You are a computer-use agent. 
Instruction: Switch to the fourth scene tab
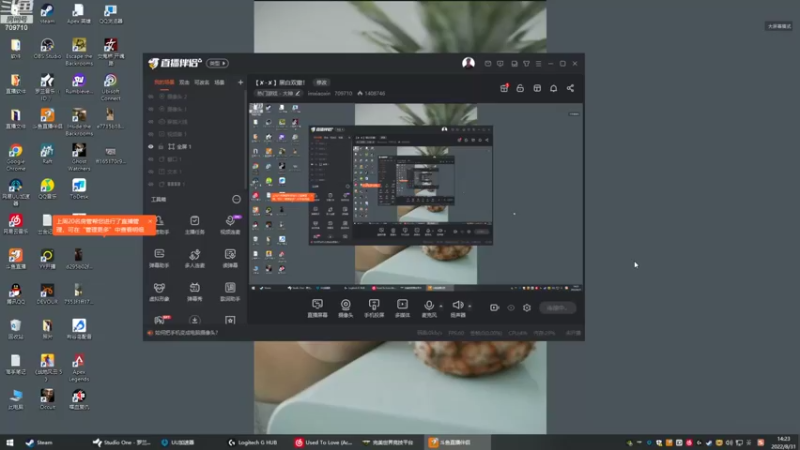tap(219, 82)
